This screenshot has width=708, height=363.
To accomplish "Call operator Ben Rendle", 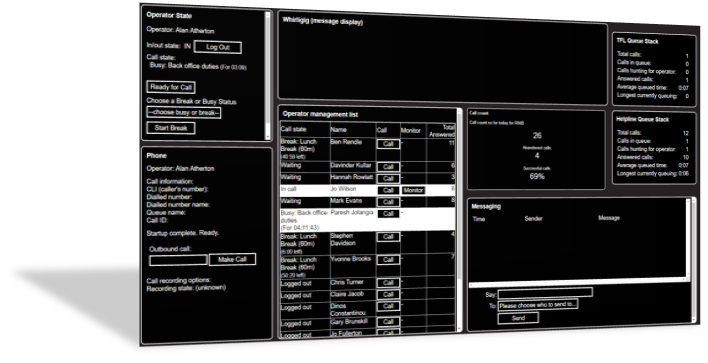I will pyautogui.click(x=388, y=144).
